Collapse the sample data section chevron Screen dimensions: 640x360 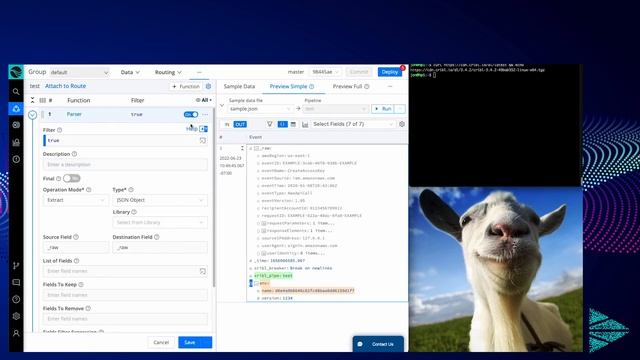tap(222, 106)
